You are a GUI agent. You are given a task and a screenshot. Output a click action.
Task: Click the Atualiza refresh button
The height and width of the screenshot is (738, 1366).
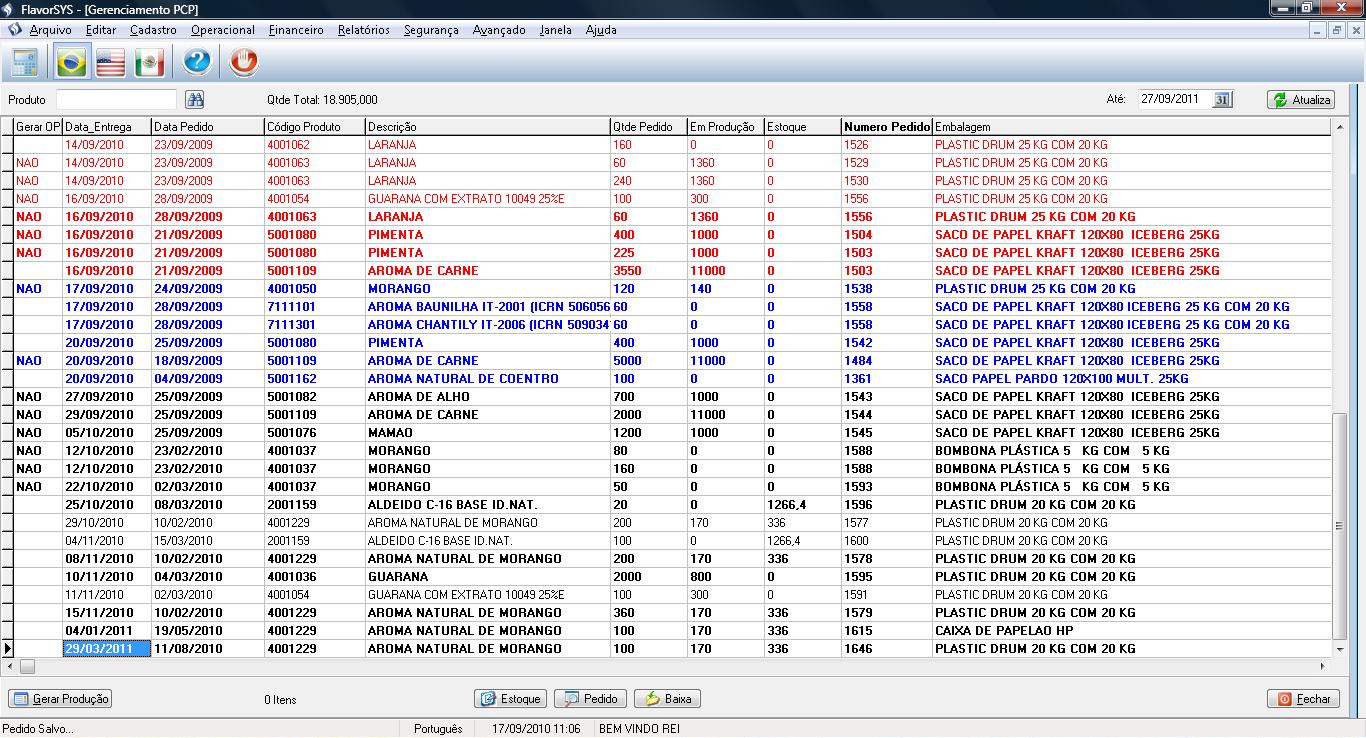(1301, 100)
